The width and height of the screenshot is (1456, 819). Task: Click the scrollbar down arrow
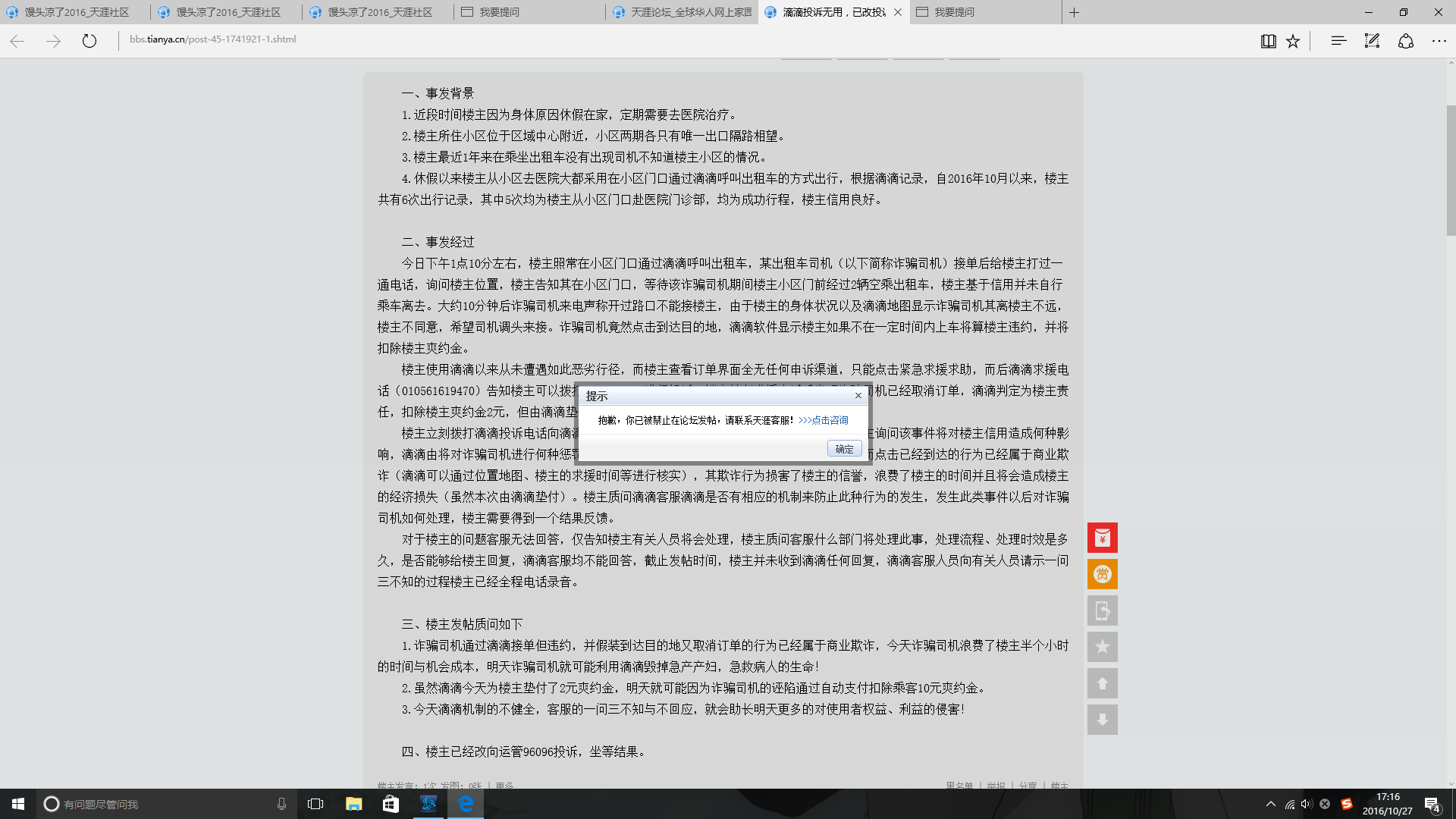[1451, 784]
